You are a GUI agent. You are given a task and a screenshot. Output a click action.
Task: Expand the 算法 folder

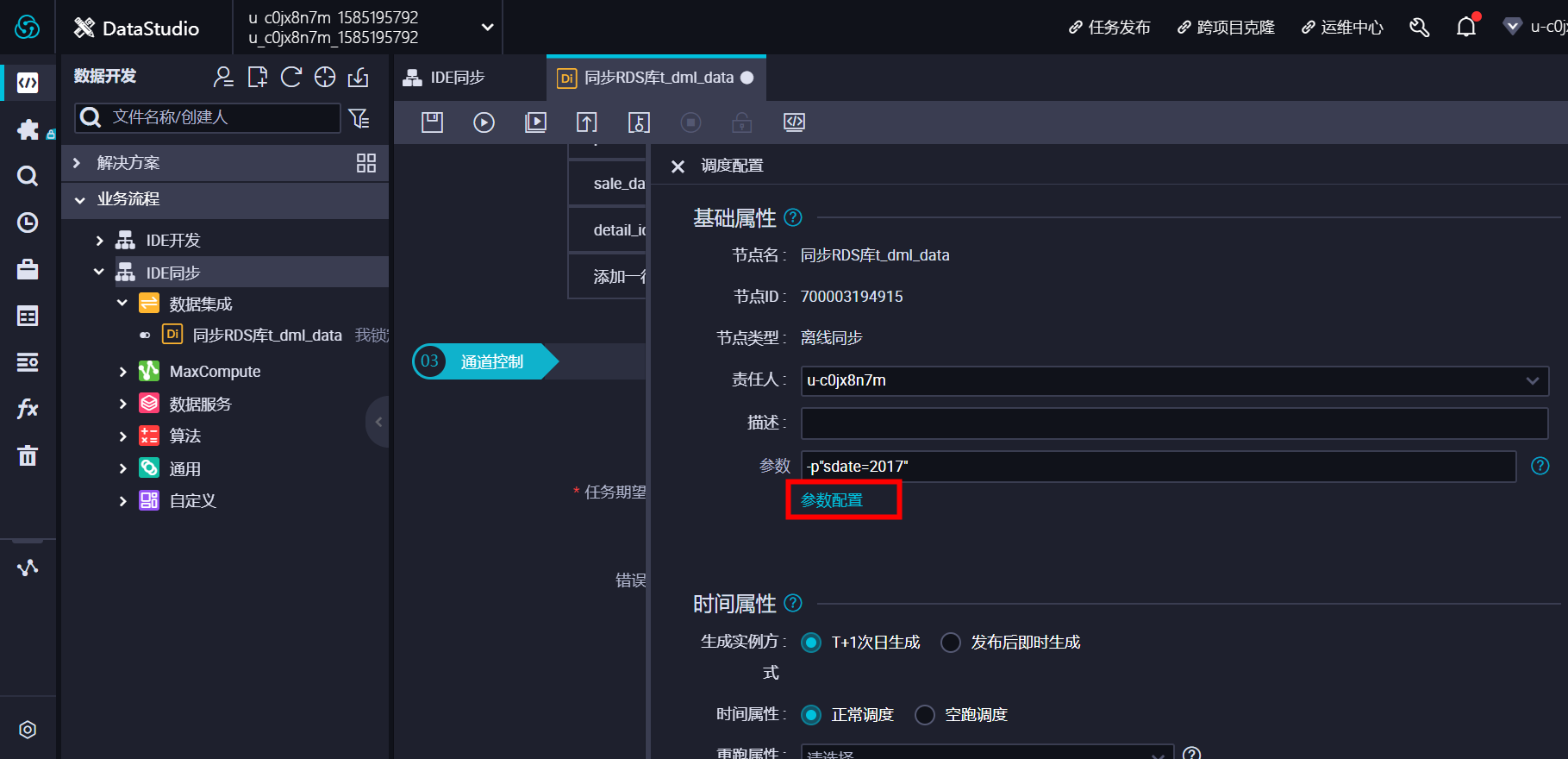[122, 436]
